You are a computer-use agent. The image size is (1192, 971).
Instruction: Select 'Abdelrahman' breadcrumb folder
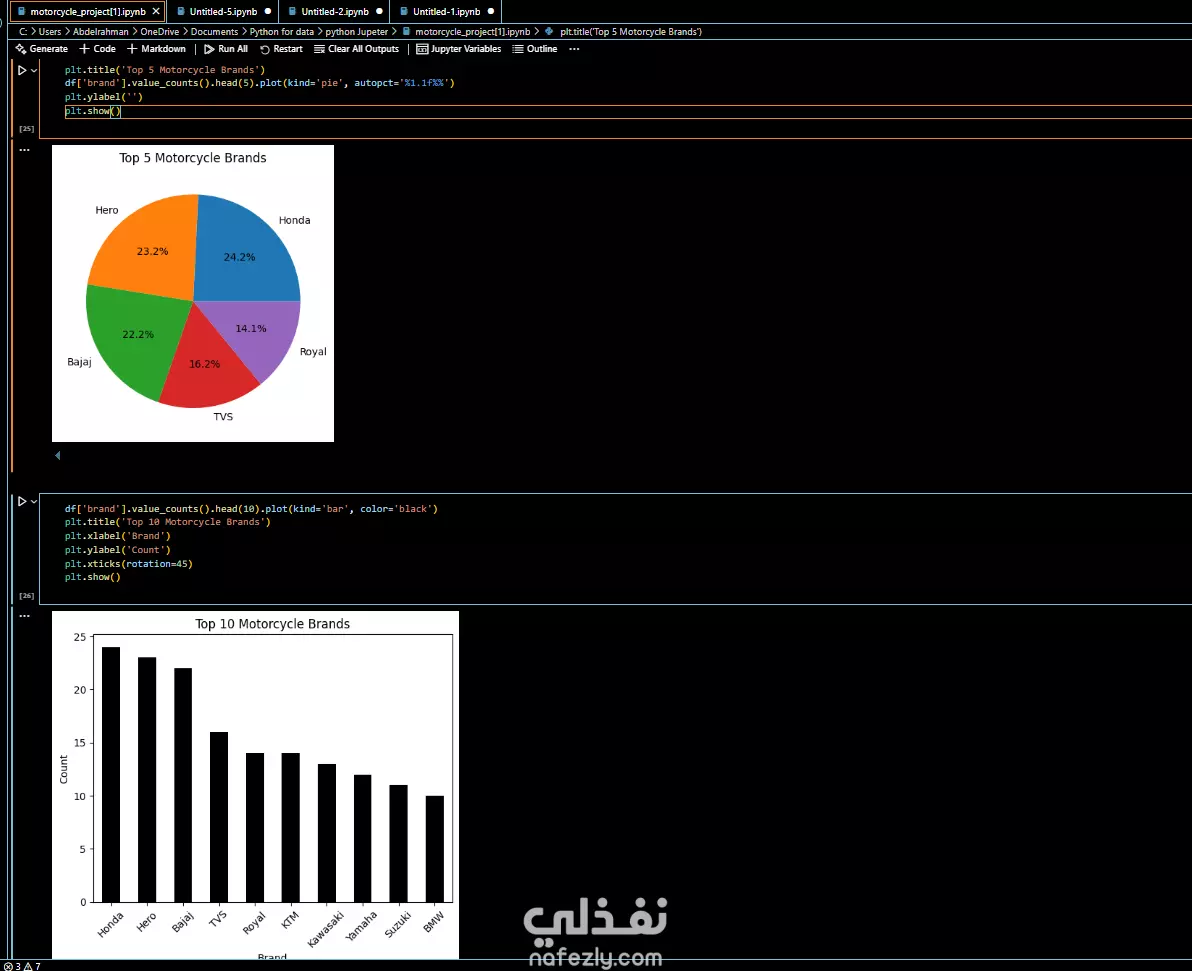100,32
